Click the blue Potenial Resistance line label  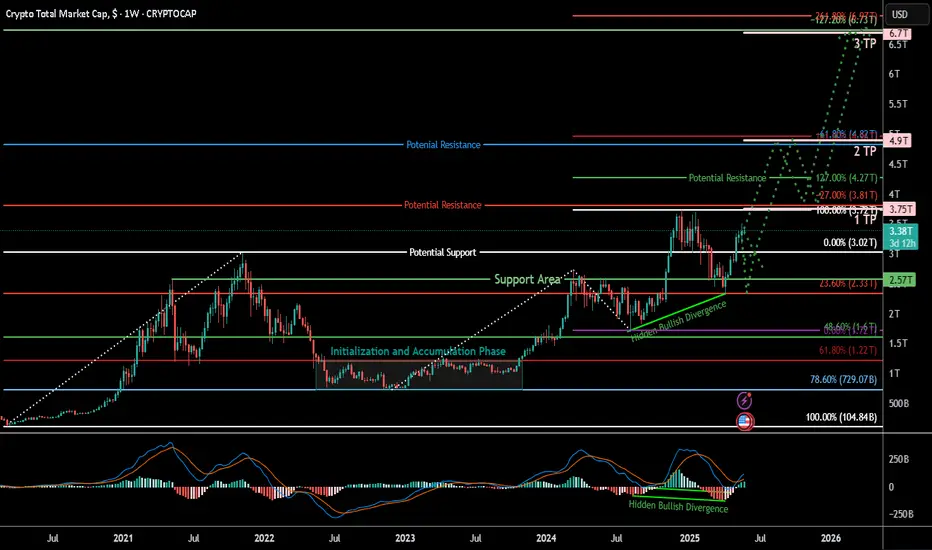tap(443, 144)
